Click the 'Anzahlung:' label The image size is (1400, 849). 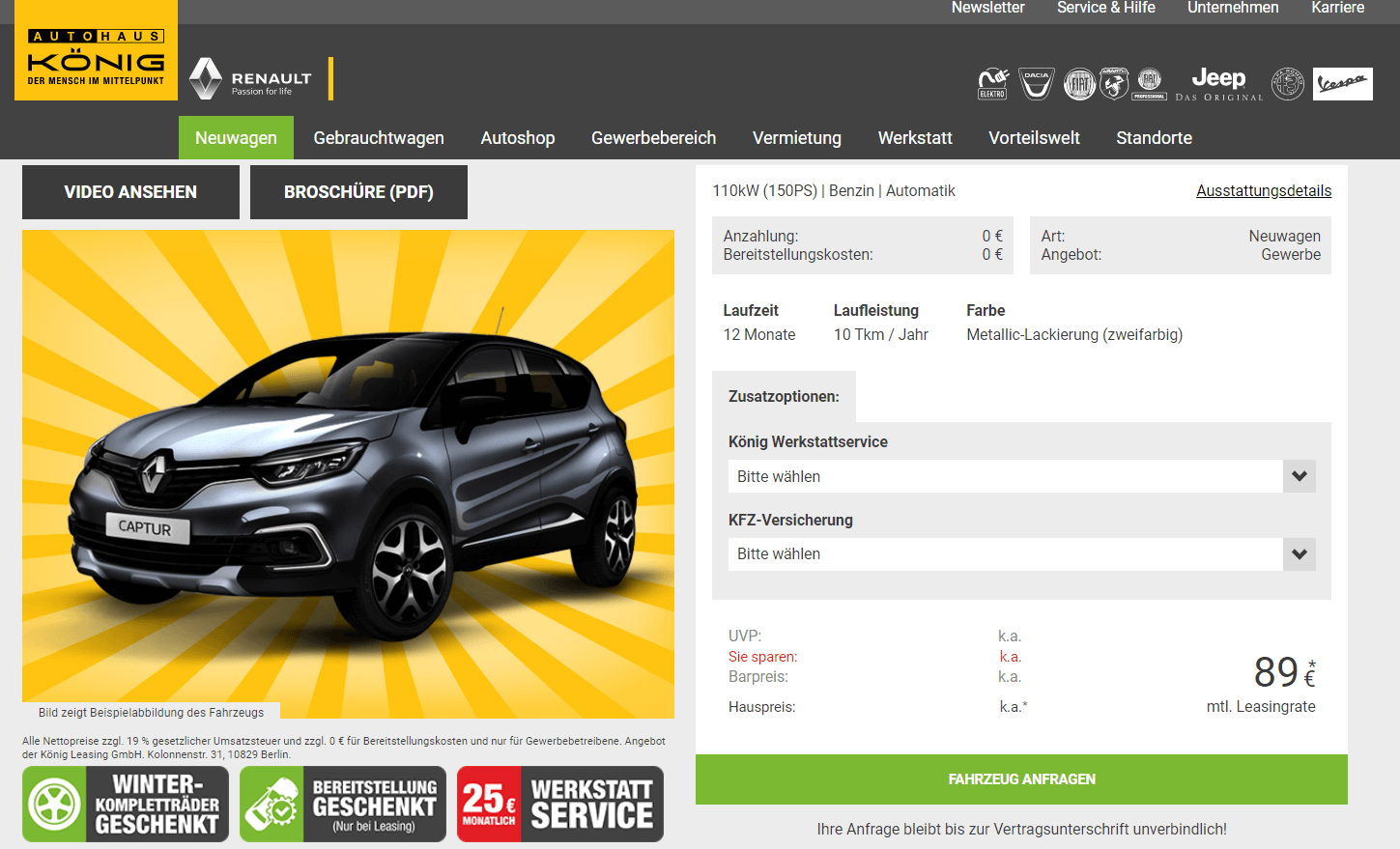click(x=760, y=236)
